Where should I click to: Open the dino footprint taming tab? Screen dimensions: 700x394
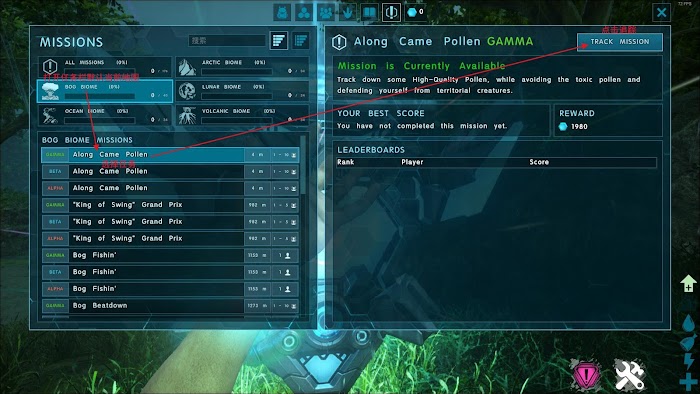tap(347, 12)
